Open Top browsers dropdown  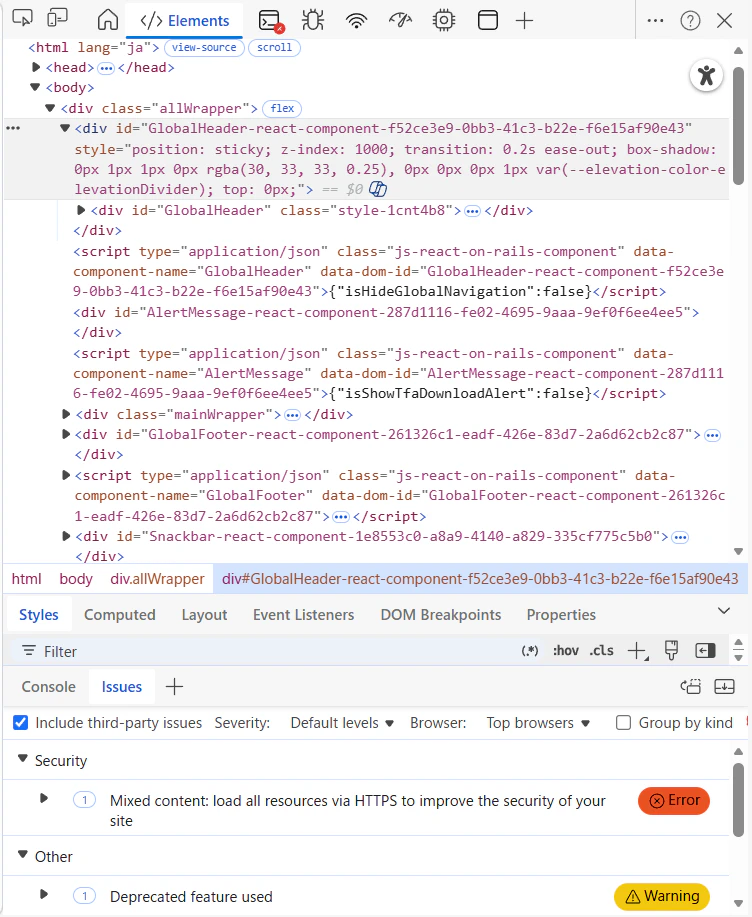538,723
